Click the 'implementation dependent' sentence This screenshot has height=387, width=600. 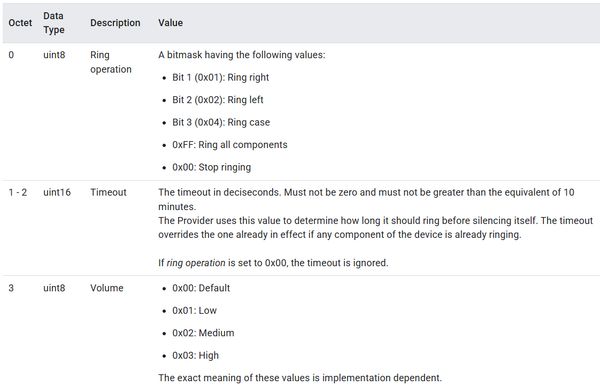point(300,378)
